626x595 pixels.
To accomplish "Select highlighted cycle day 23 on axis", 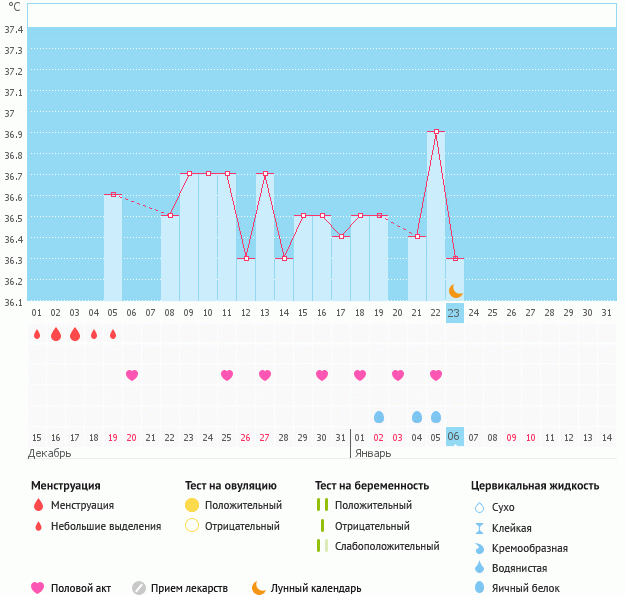I will pos(454,313).
